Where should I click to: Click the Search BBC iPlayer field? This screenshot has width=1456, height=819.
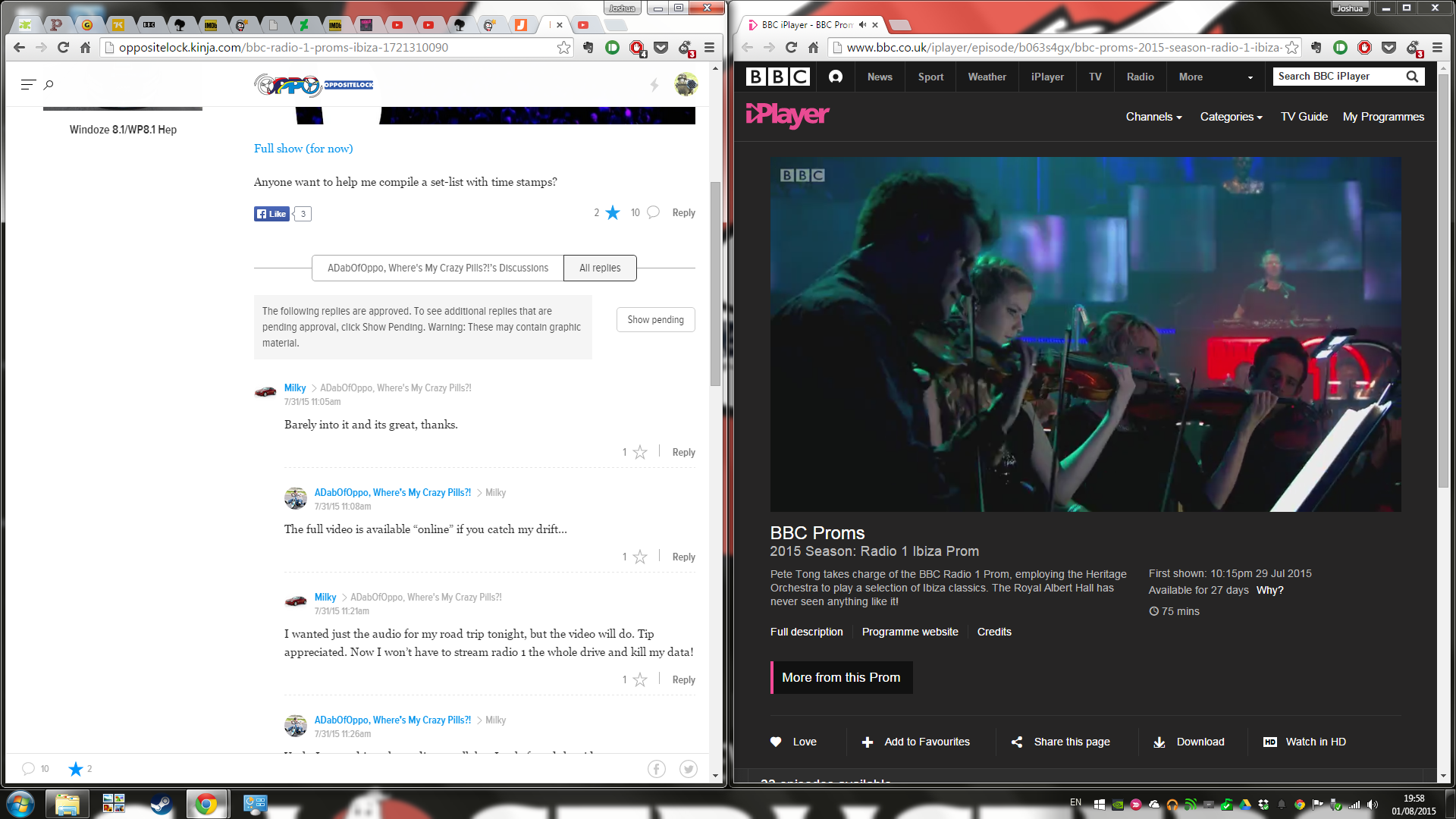click(1336, 77)
